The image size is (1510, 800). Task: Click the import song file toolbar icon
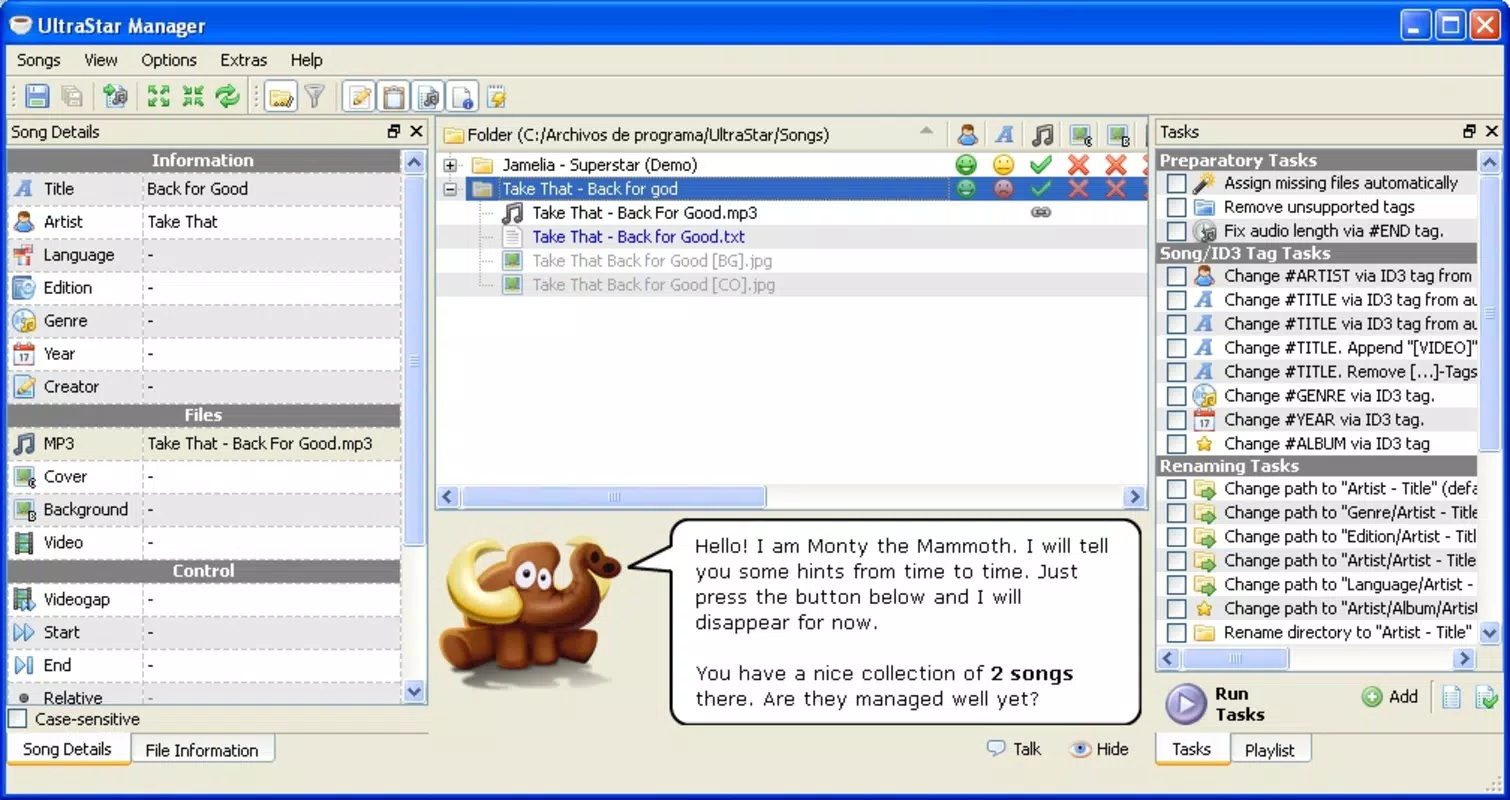pos(115,96)
